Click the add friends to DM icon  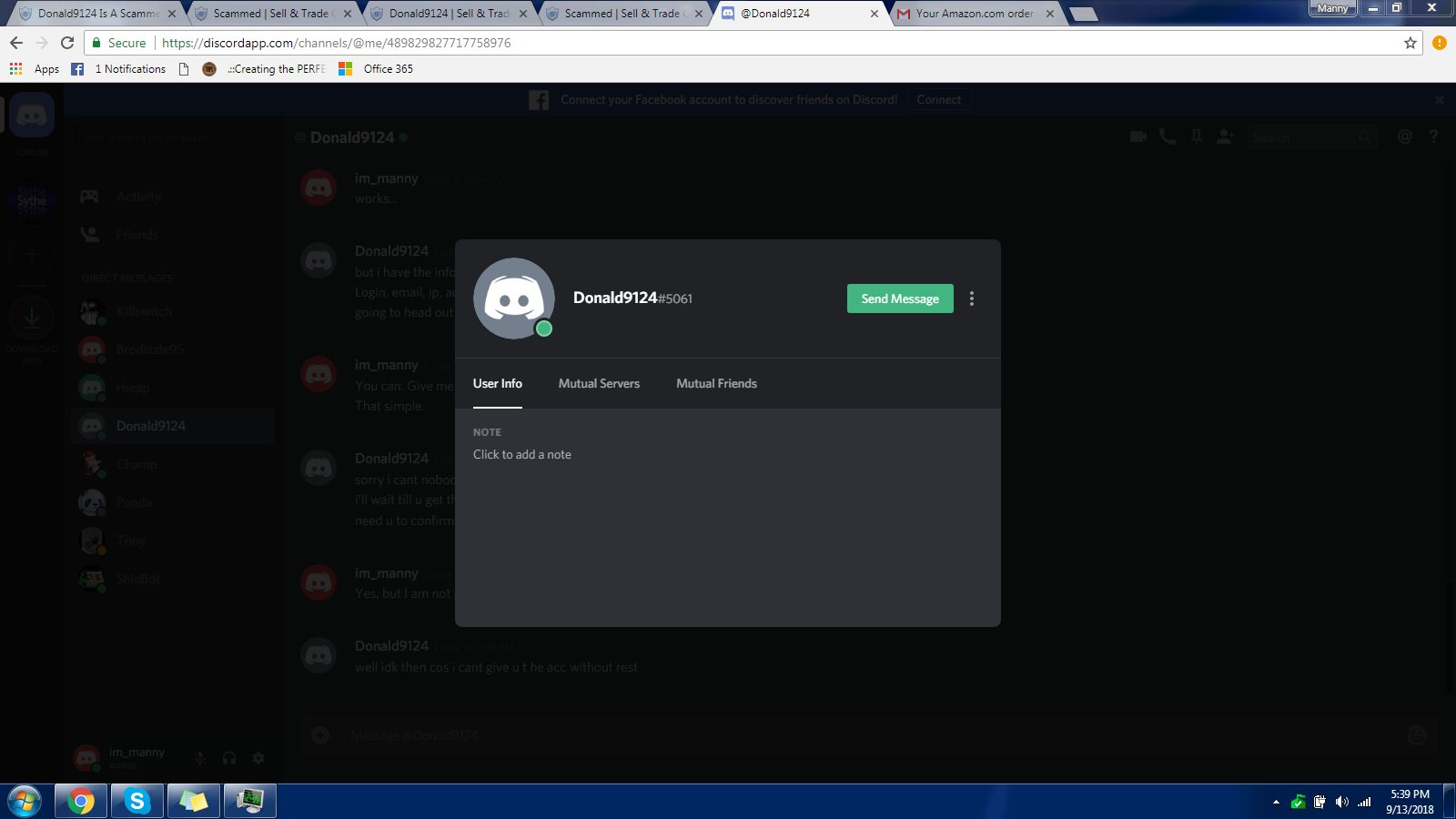click(x=1226, y=136)
